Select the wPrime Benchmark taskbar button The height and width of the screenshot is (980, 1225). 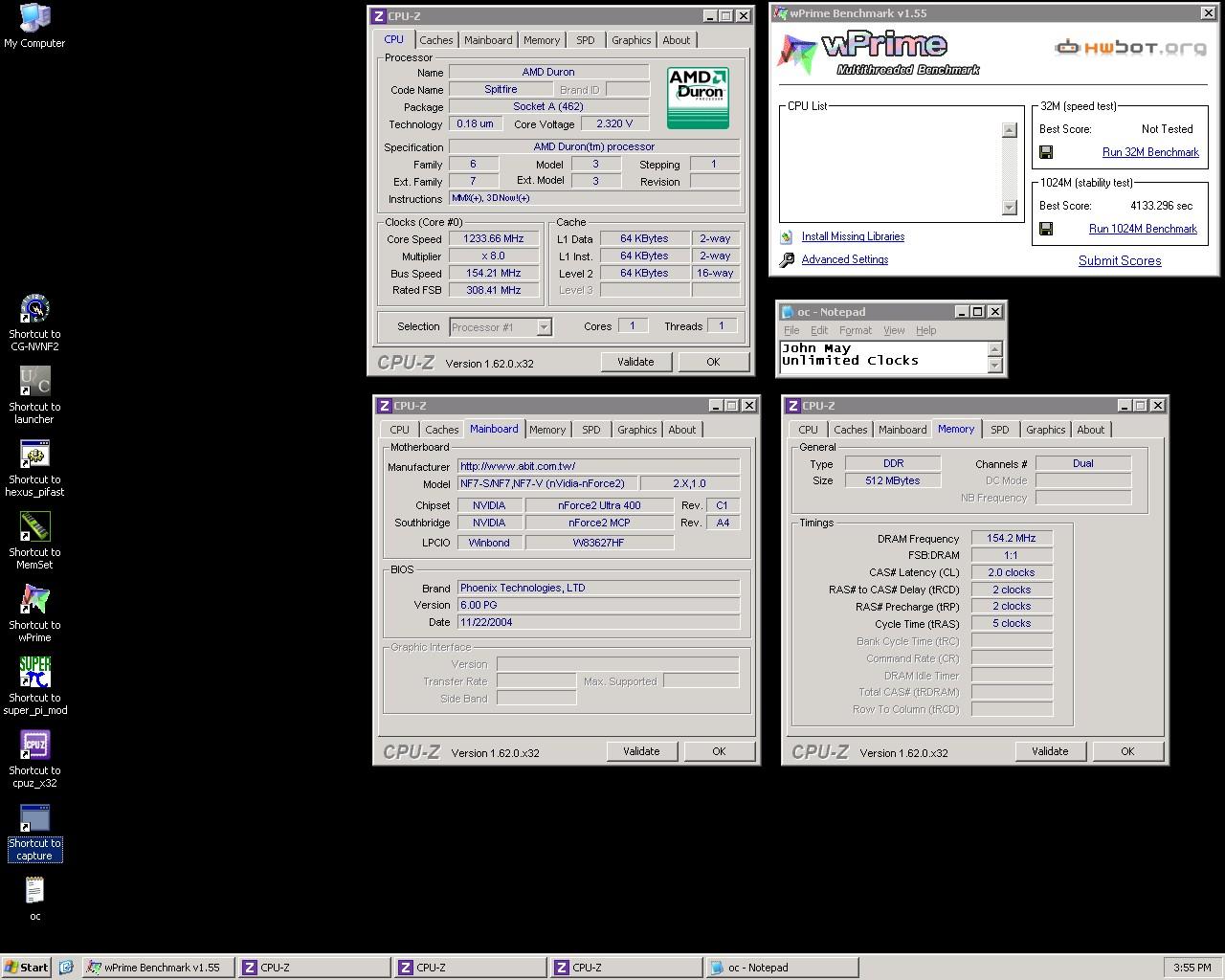[x=159, y=968]
